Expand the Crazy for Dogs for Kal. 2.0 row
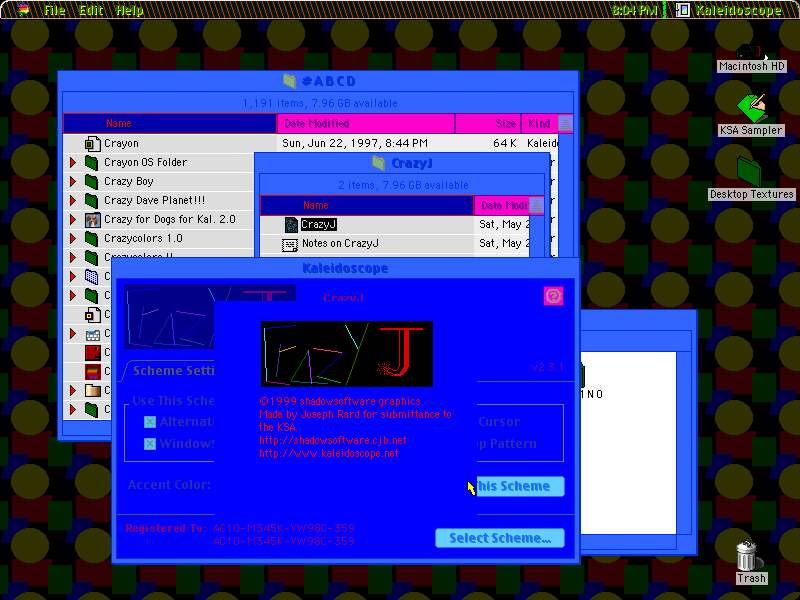The height and width of the screenshot is (600, 800). click(x=73, y=219)
